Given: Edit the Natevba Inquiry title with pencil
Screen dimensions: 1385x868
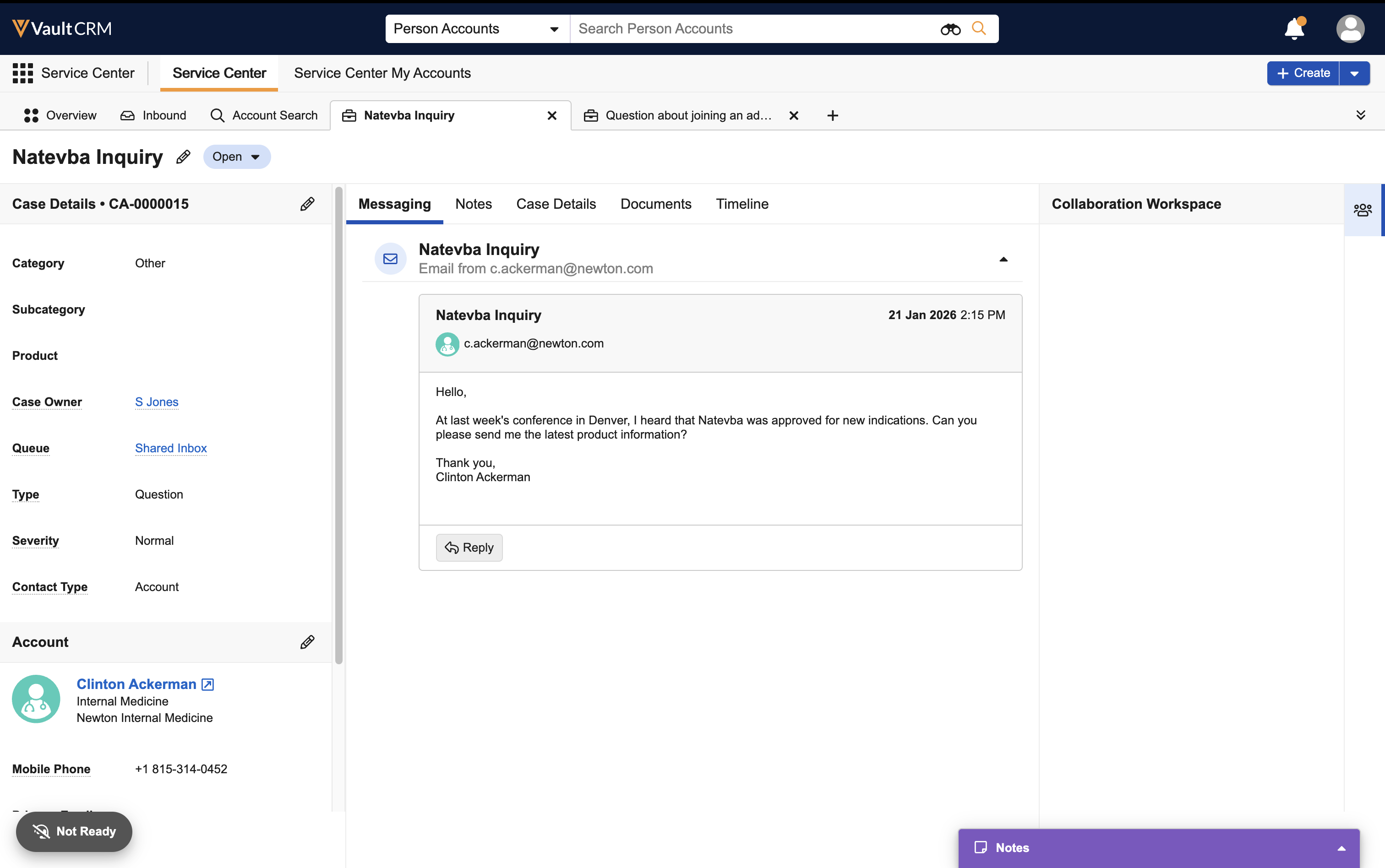Looking at the screenshot, I should (183, 157).
